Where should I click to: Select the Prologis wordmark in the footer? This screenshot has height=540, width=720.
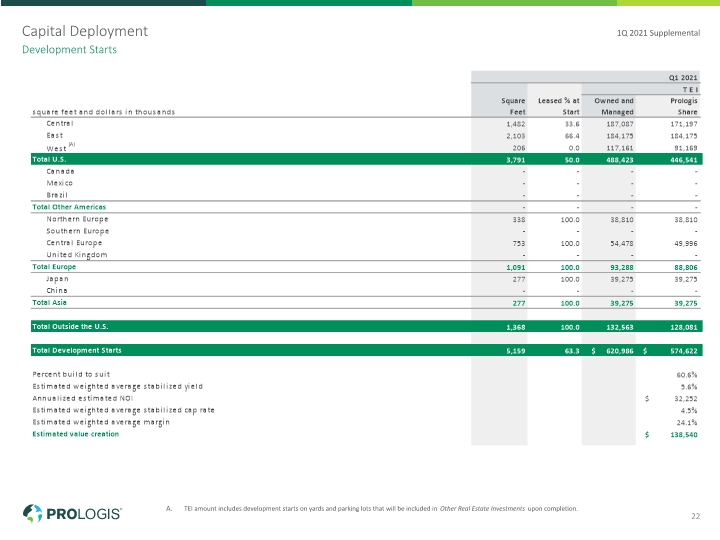pos(84,514)
